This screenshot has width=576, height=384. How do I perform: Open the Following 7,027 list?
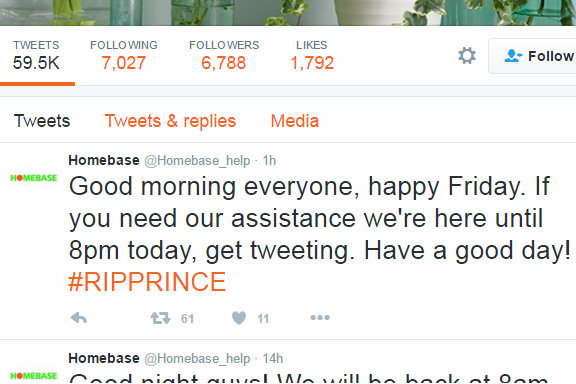pos(124,55)
